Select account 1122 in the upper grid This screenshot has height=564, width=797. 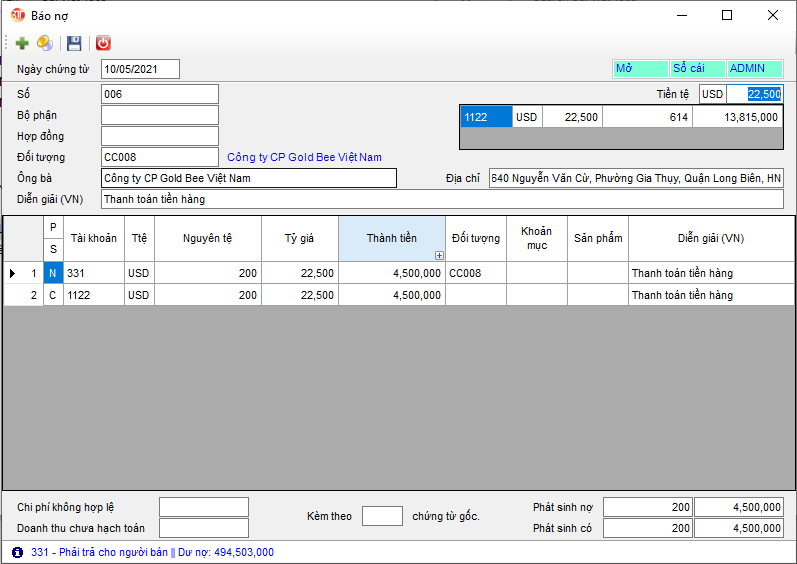tap(486, 117)
